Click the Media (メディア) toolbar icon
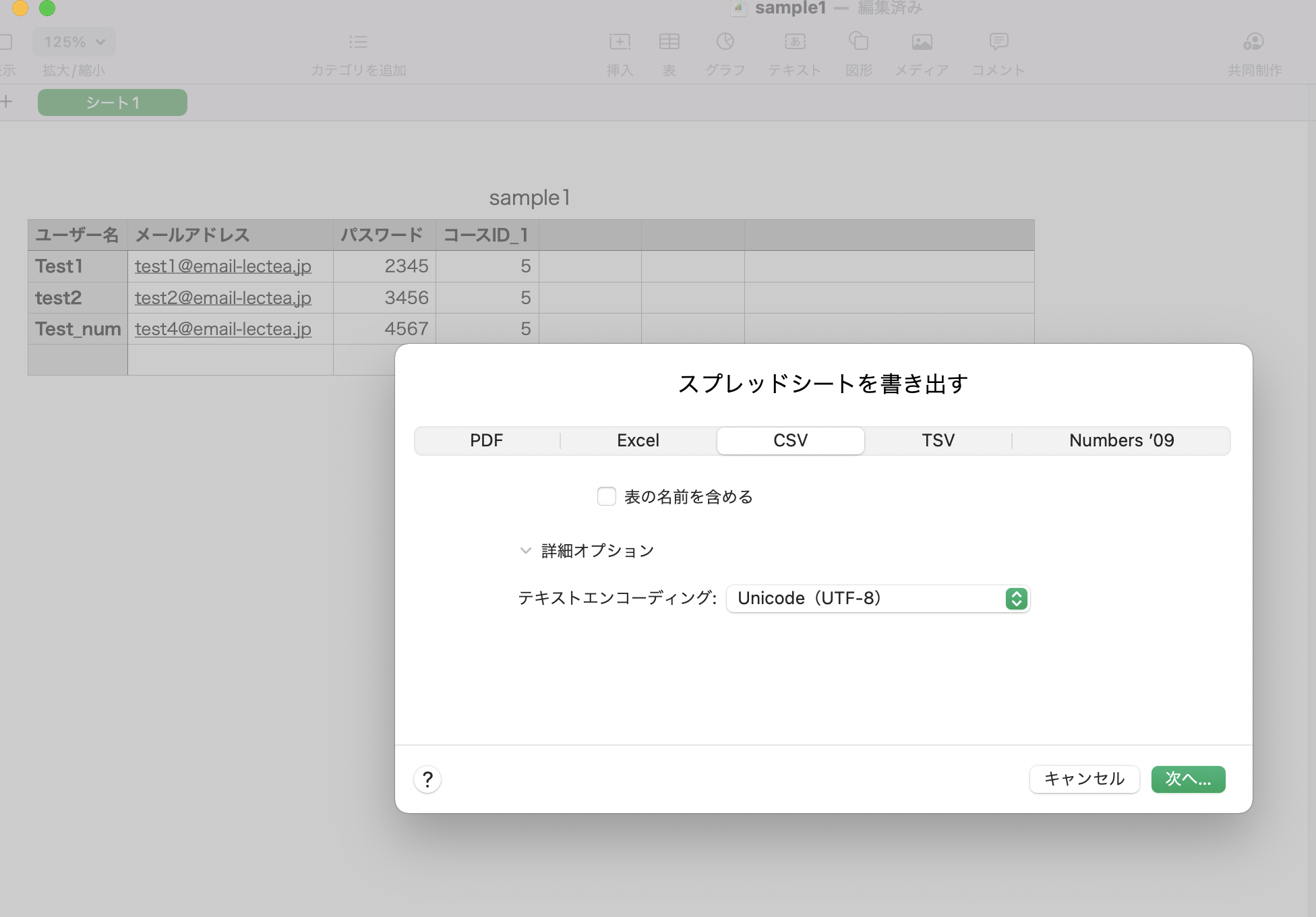This screenshot has width=1316, height=917. 922,42
